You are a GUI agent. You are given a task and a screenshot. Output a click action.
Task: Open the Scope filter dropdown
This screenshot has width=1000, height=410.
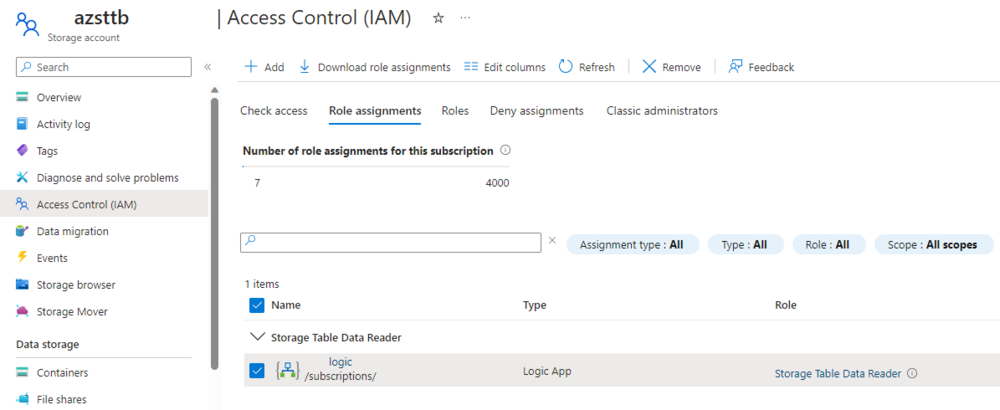pos(933,244)
